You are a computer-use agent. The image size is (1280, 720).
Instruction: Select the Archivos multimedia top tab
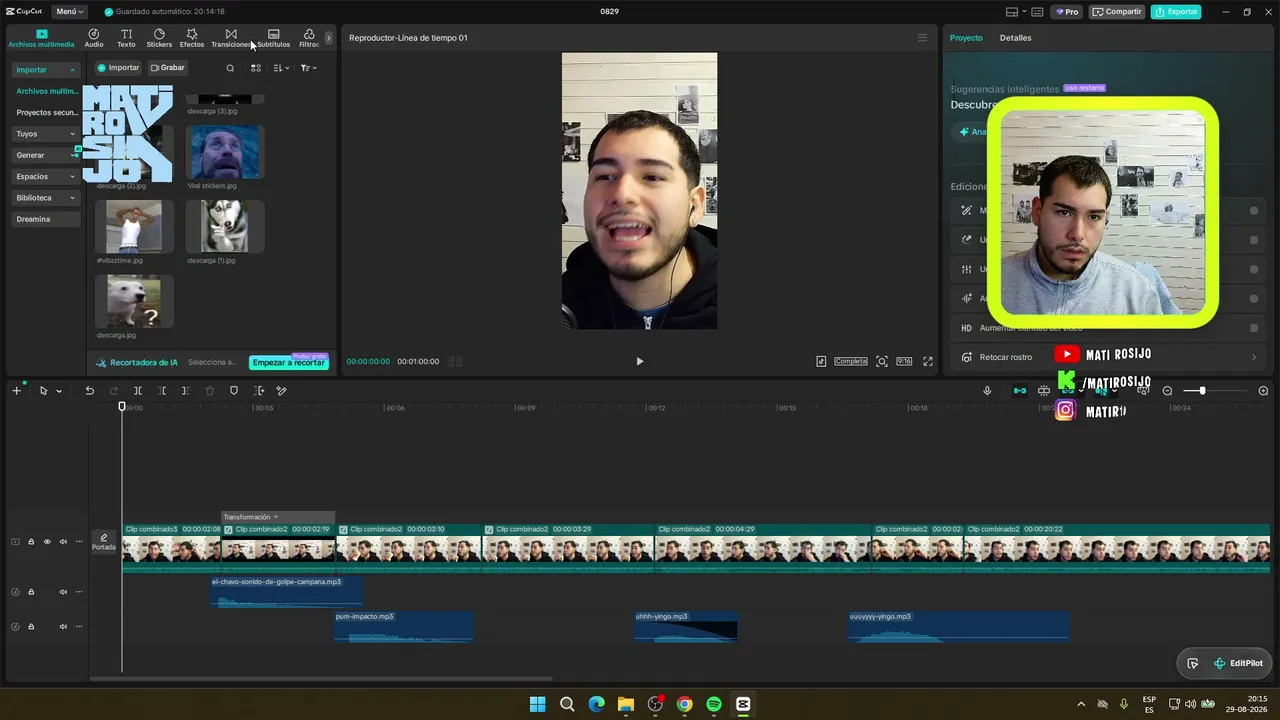41,38
